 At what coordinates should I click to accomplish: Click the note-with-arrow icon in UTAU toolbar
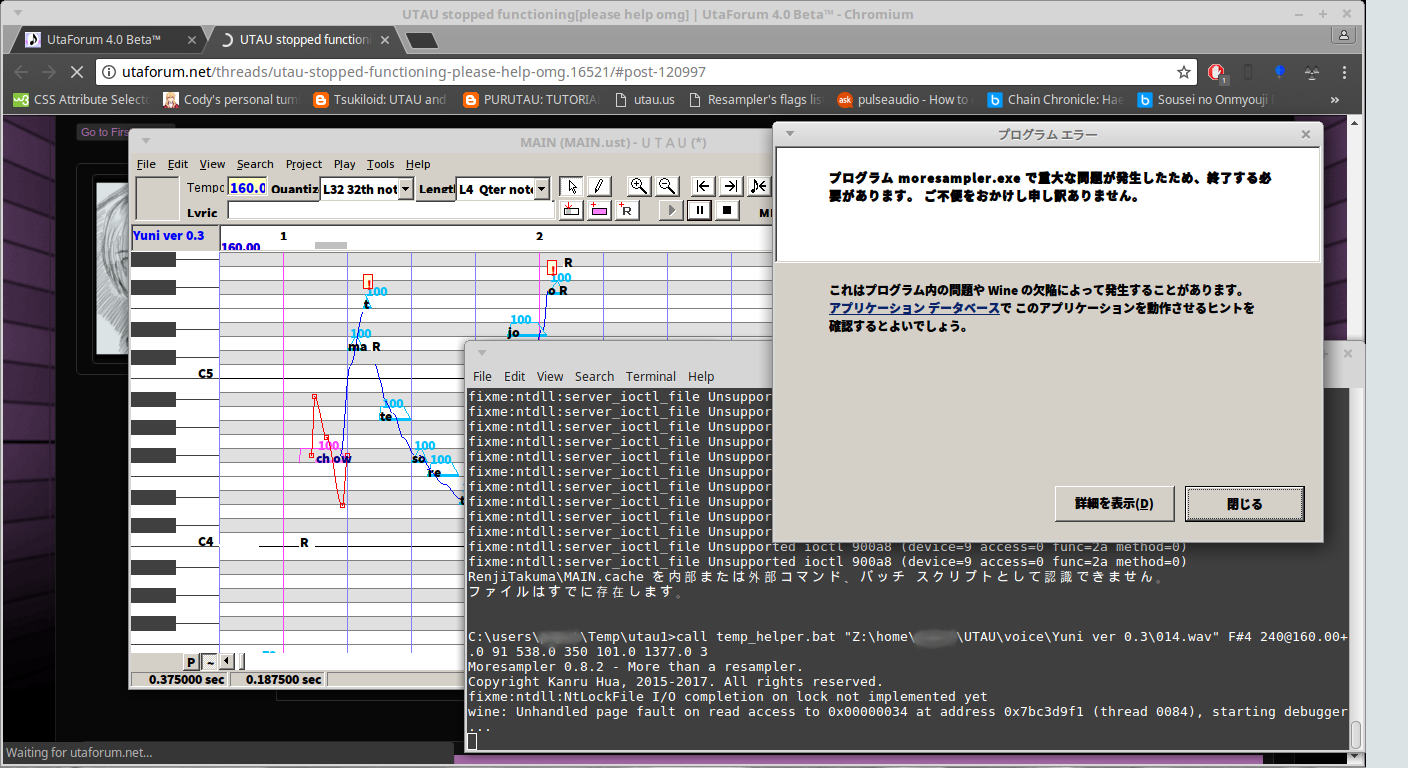pyautogui.click(x=759, y=186)
